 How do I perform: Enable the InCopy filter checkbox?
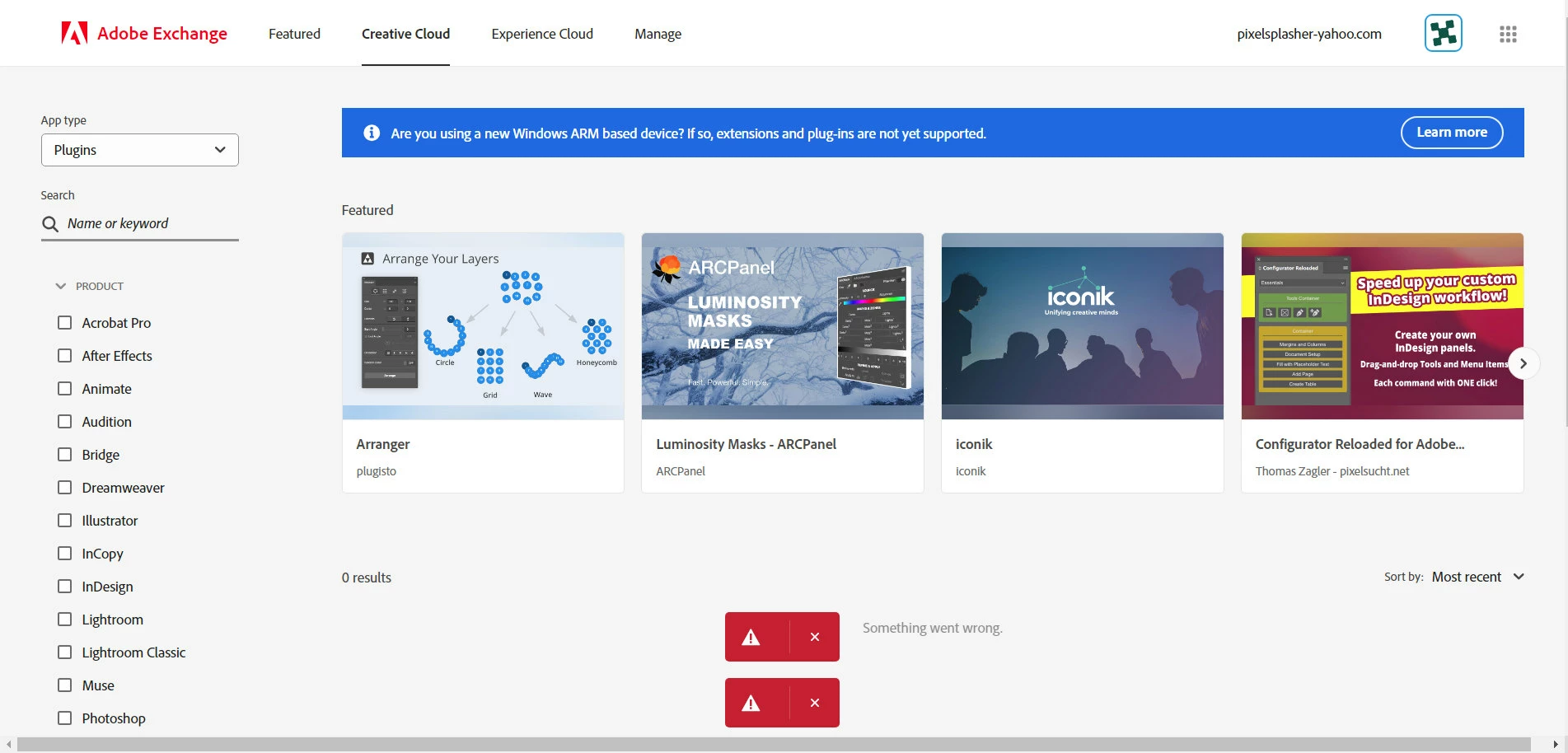pyautogui.click(x=64, y=553)
